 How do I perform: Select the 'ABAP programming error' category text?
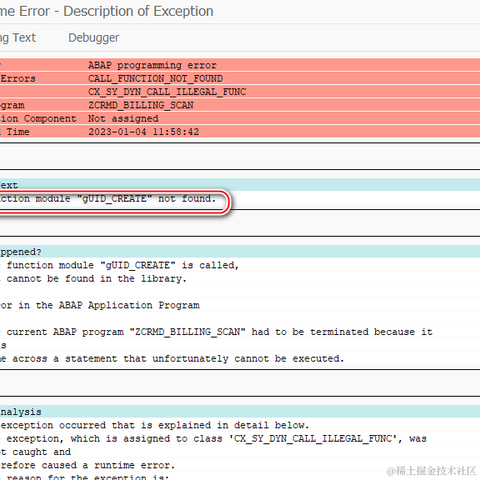pos(152,65)
